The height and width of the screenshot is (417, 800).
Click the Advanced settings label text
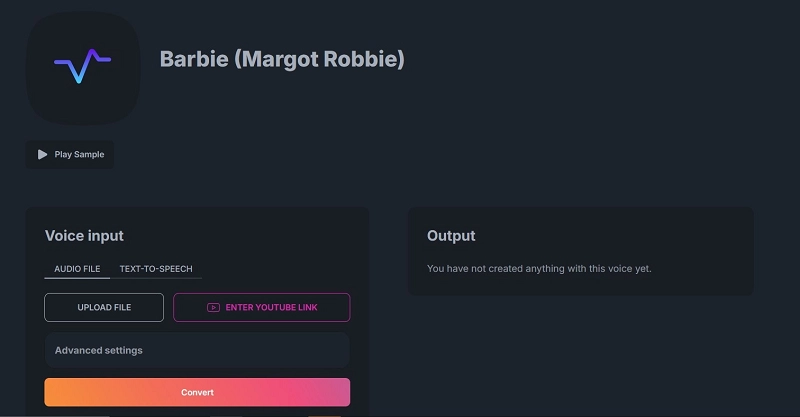tap(98, 351)
